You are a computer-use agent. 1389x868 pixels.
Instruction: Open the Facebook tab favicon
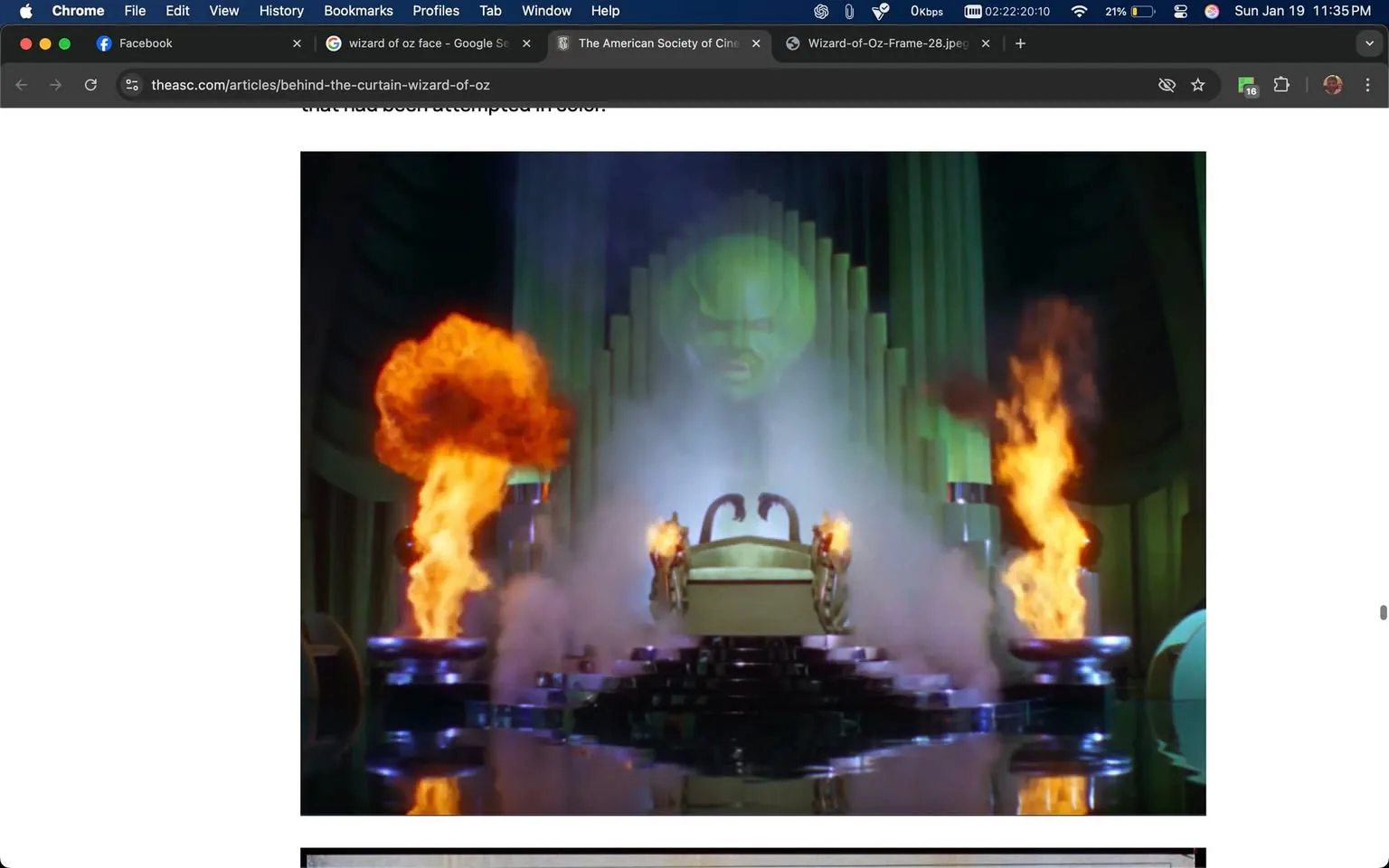pyautogui.click(x=104, y=42)
